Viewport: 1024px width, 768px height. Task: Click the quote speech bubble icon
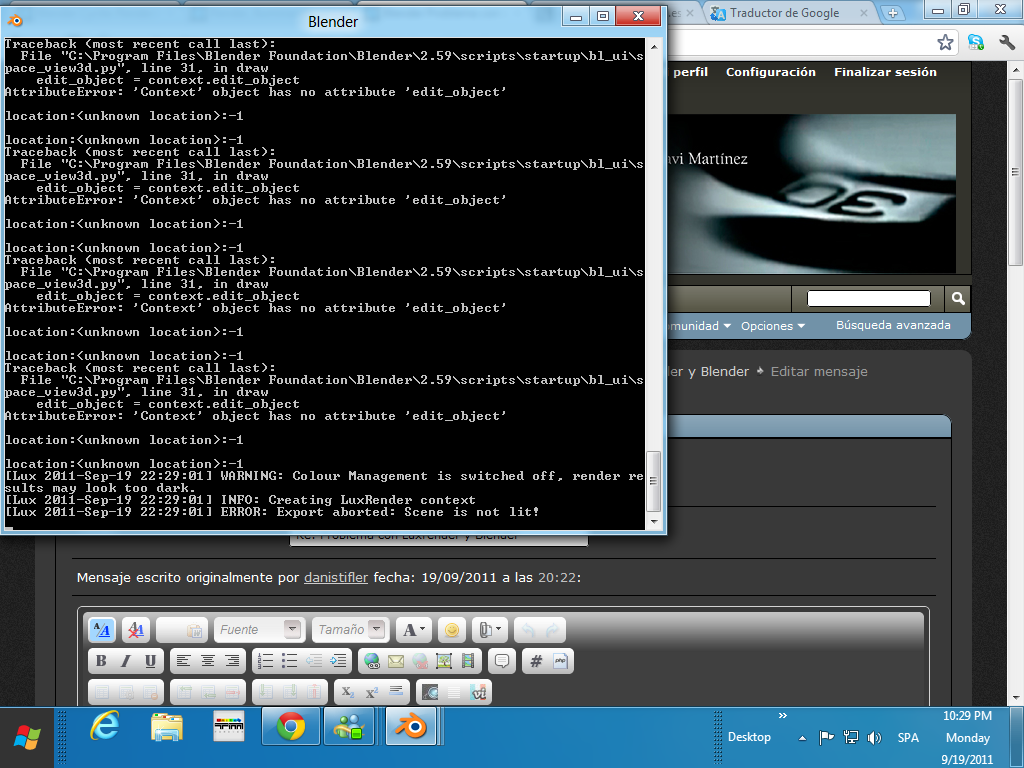coord(502,661)
